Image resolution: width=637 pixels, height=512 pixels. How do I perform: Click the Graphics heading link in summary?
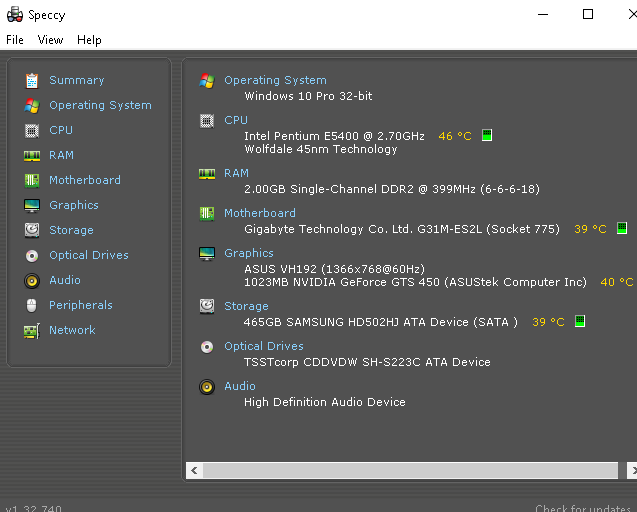click(249, 253)
